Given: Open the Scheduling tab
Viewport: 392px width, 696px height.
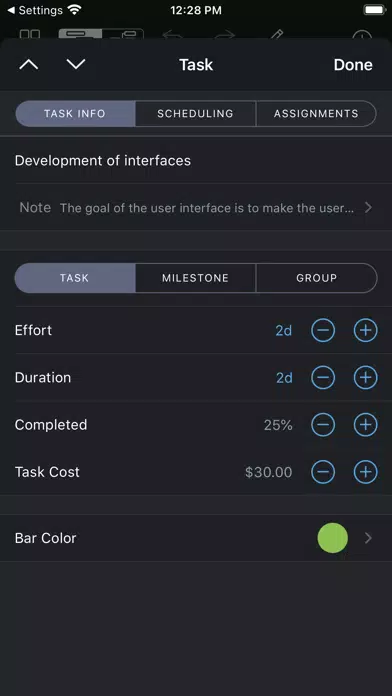Looking at the screenshot, I should pos(196,114).
